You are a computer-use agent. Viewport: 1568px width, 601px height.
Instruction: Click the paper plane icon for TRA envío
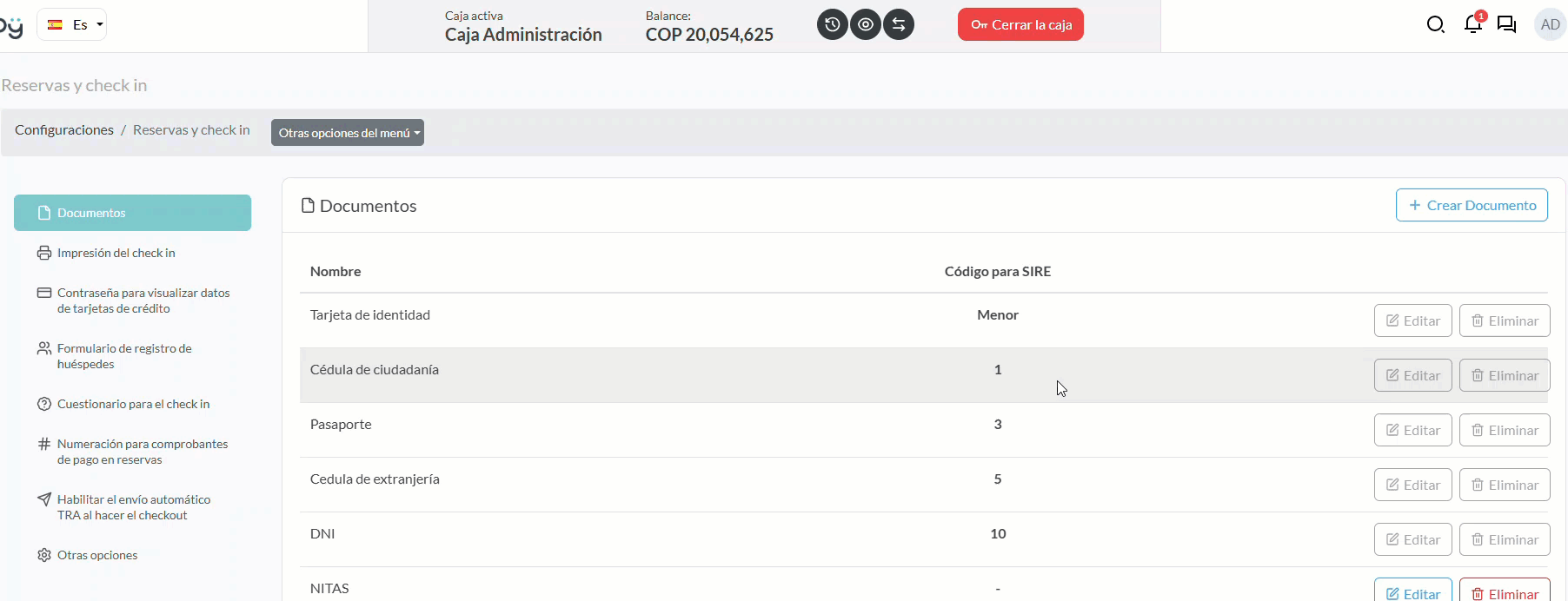point(44,499)
